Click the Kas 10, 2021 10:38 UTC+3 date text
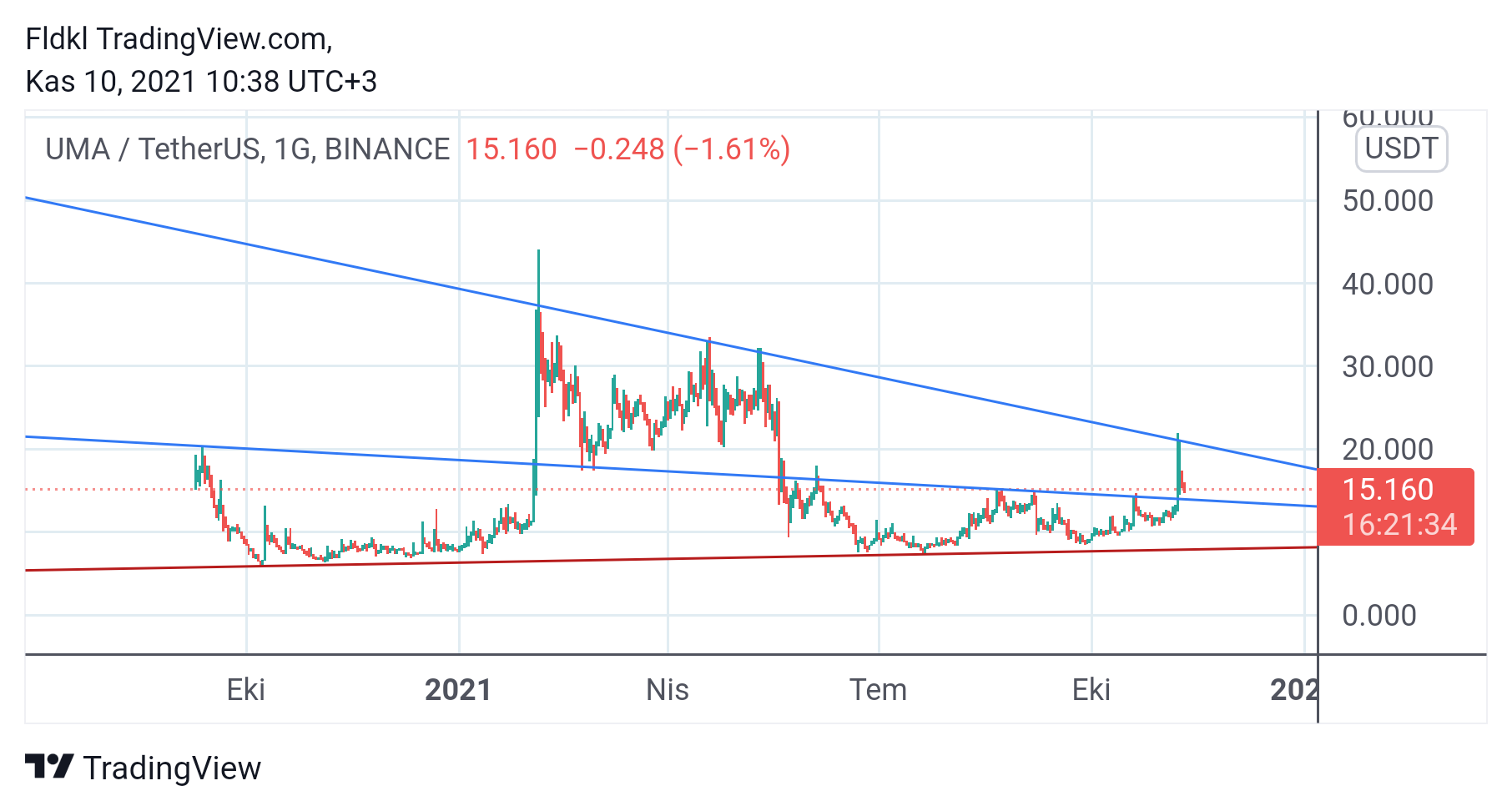The height and width of the screenshot is (811, 1512). click(201, 82)
